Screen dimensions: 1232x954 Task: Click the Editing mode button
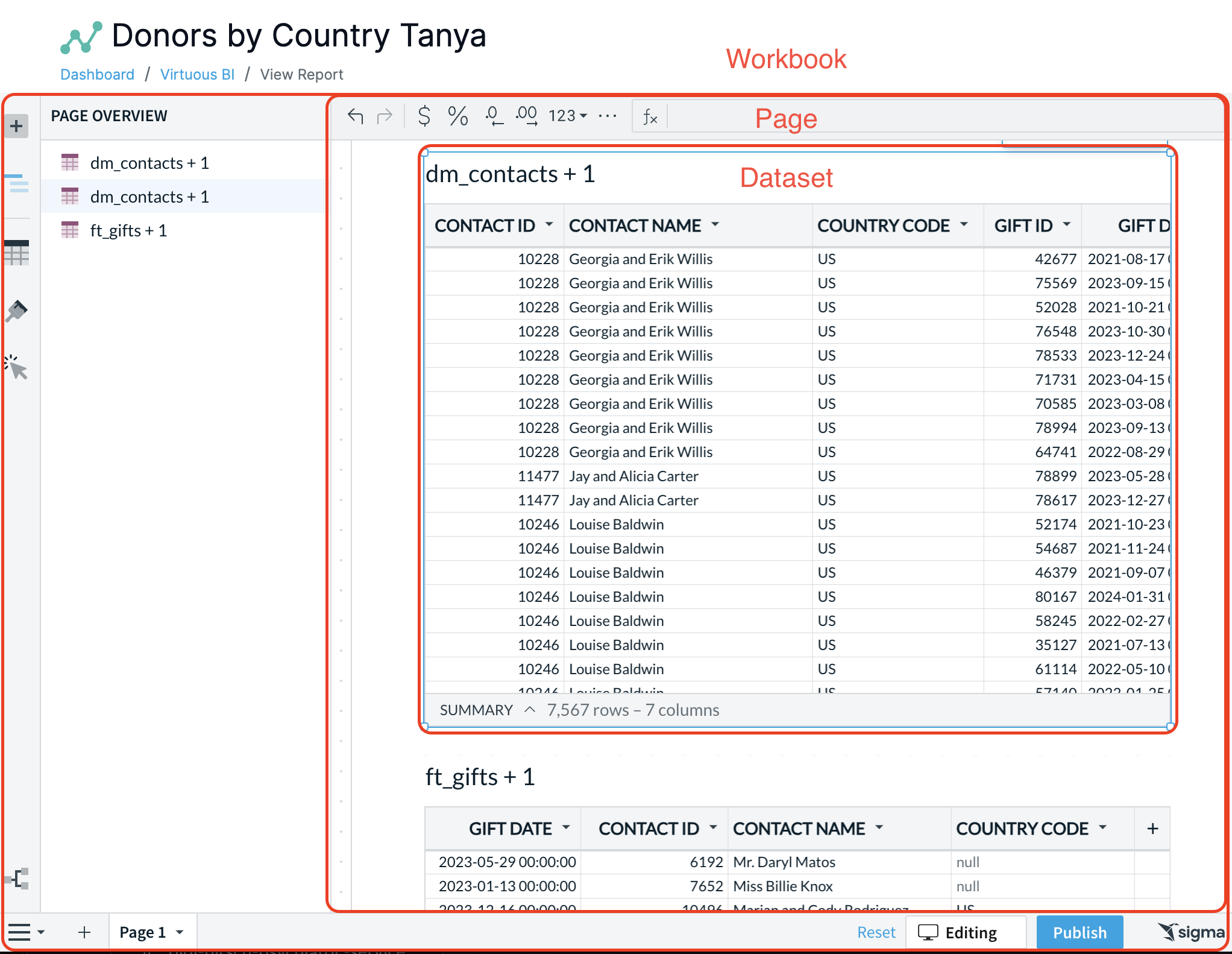coord(966,932)
